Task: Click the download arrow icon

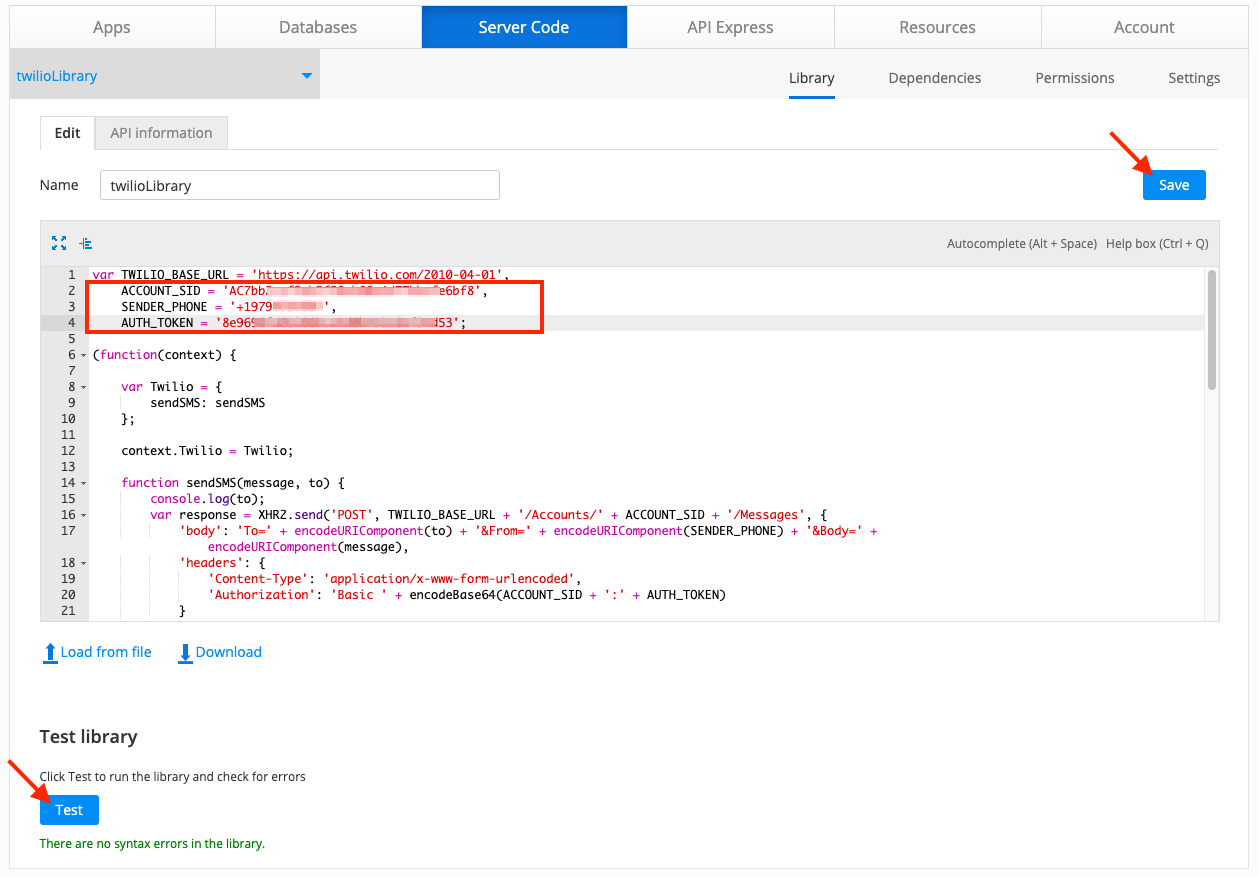Action: point(185,653)
